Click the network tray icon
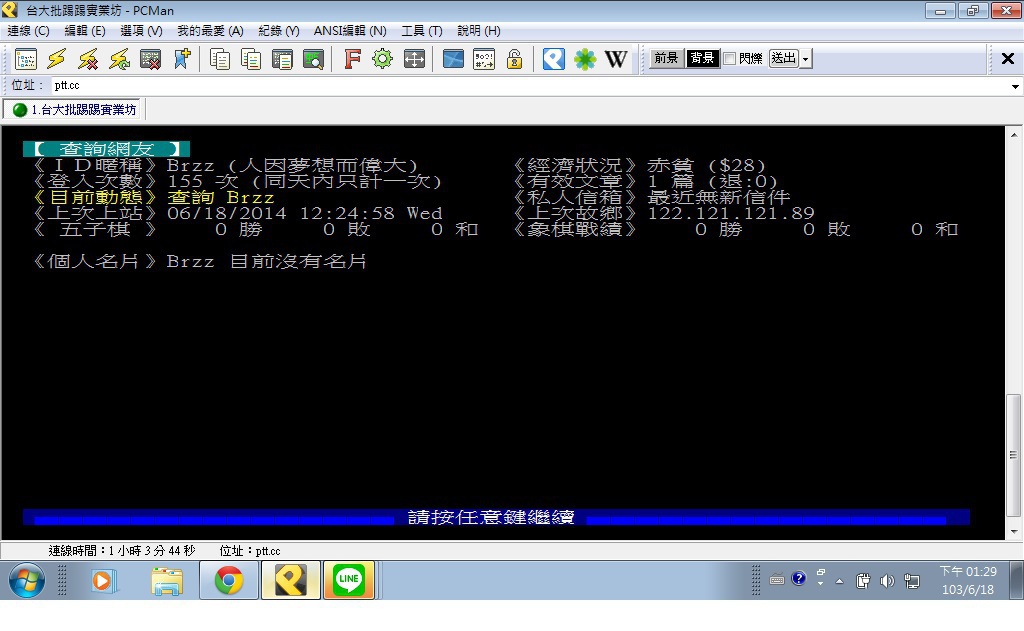1024x631 pixels. click(x=912, y=581)
